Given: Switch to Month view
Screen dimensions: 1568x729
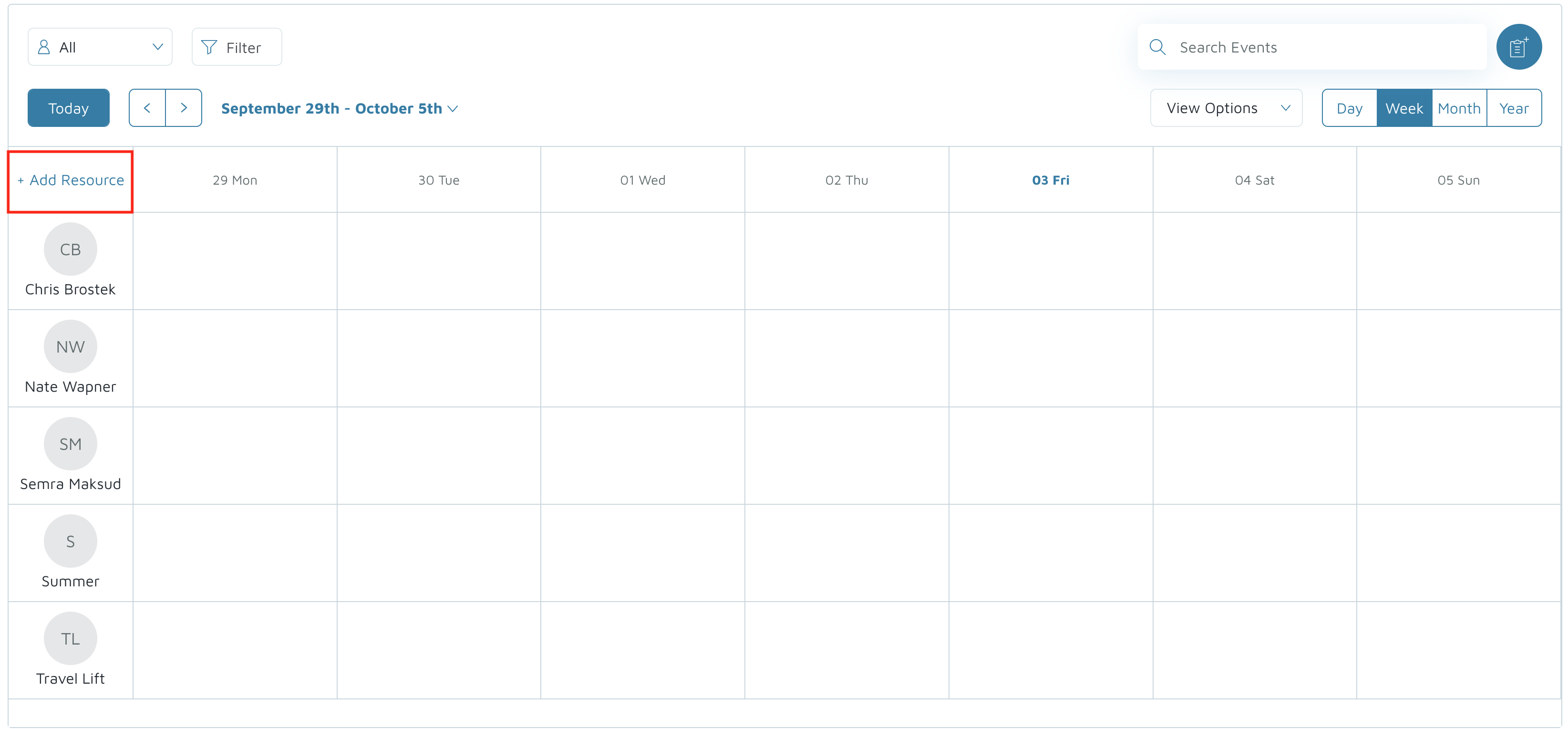Looking at the screenshot, I should [1458, 108].
